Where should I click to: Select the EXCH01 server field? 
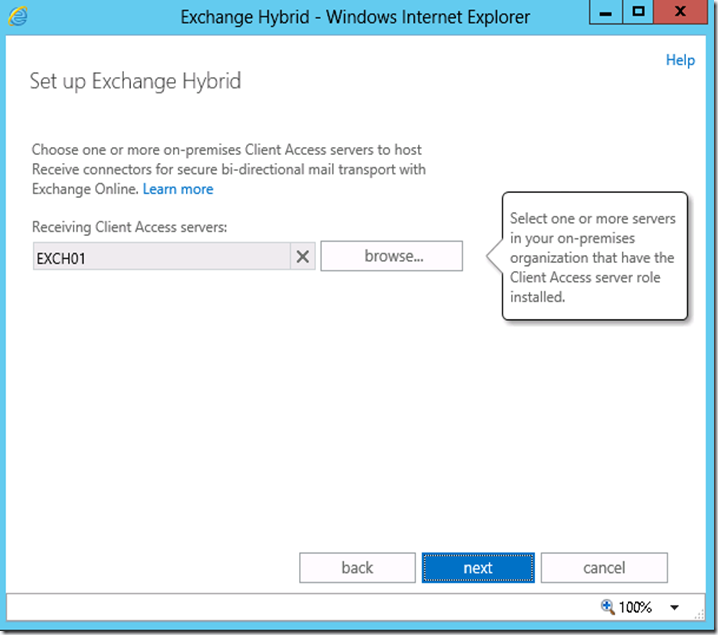click(x=162, y=256)
